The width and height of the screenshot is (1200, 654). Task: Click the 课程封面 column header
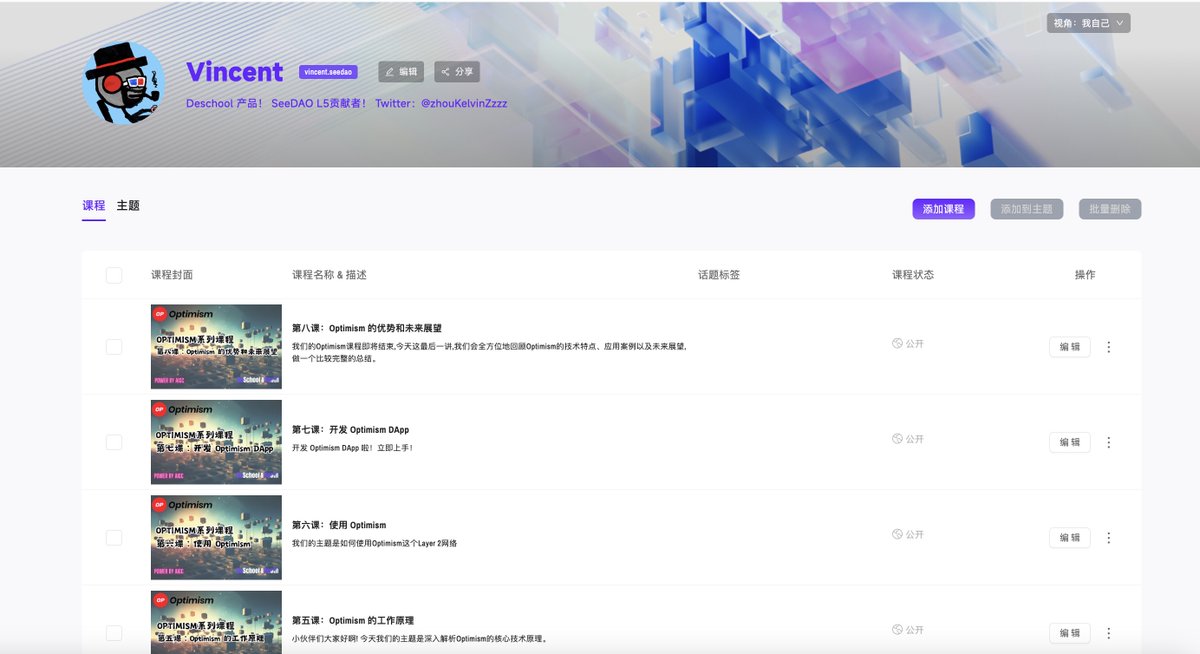click(x=172, y=275)
